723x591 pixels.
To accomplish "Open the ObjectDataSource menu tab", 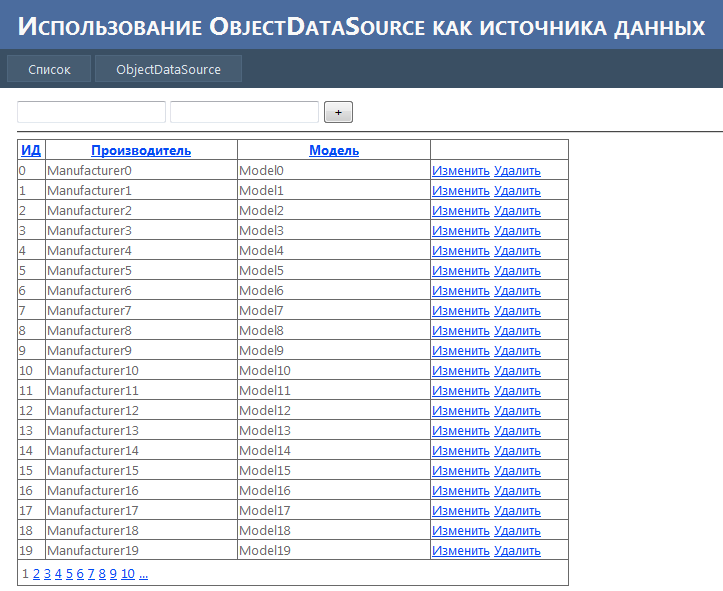I will click(x=168, y=69).
